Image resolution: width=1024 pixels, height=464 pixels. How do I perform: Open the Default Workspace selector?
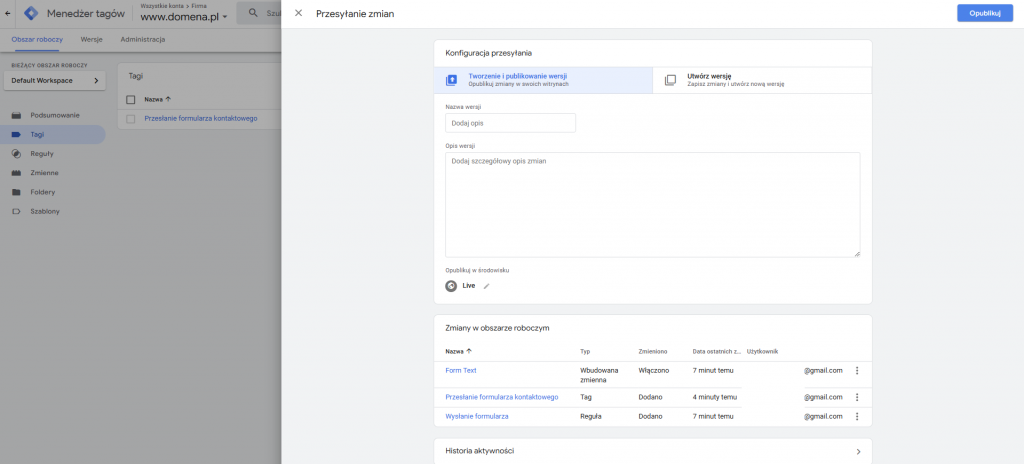point(55,80)
